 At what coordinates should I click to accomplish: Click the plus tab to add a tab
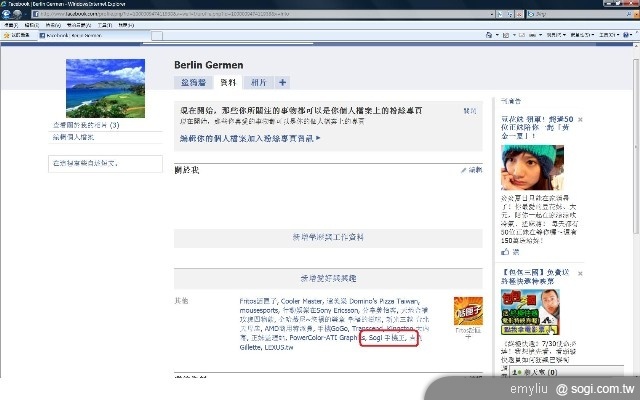click(x=283, y=82)
